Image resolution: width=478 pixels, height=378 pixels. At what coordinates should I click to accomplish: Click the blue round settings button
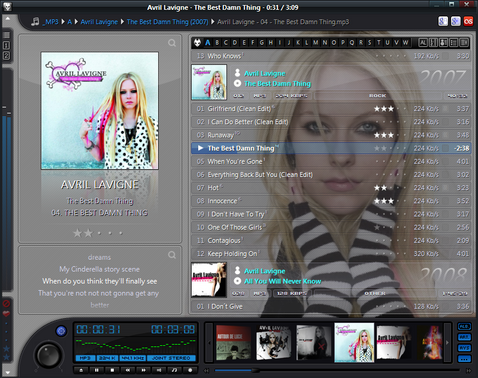click(x=61, y=331)
